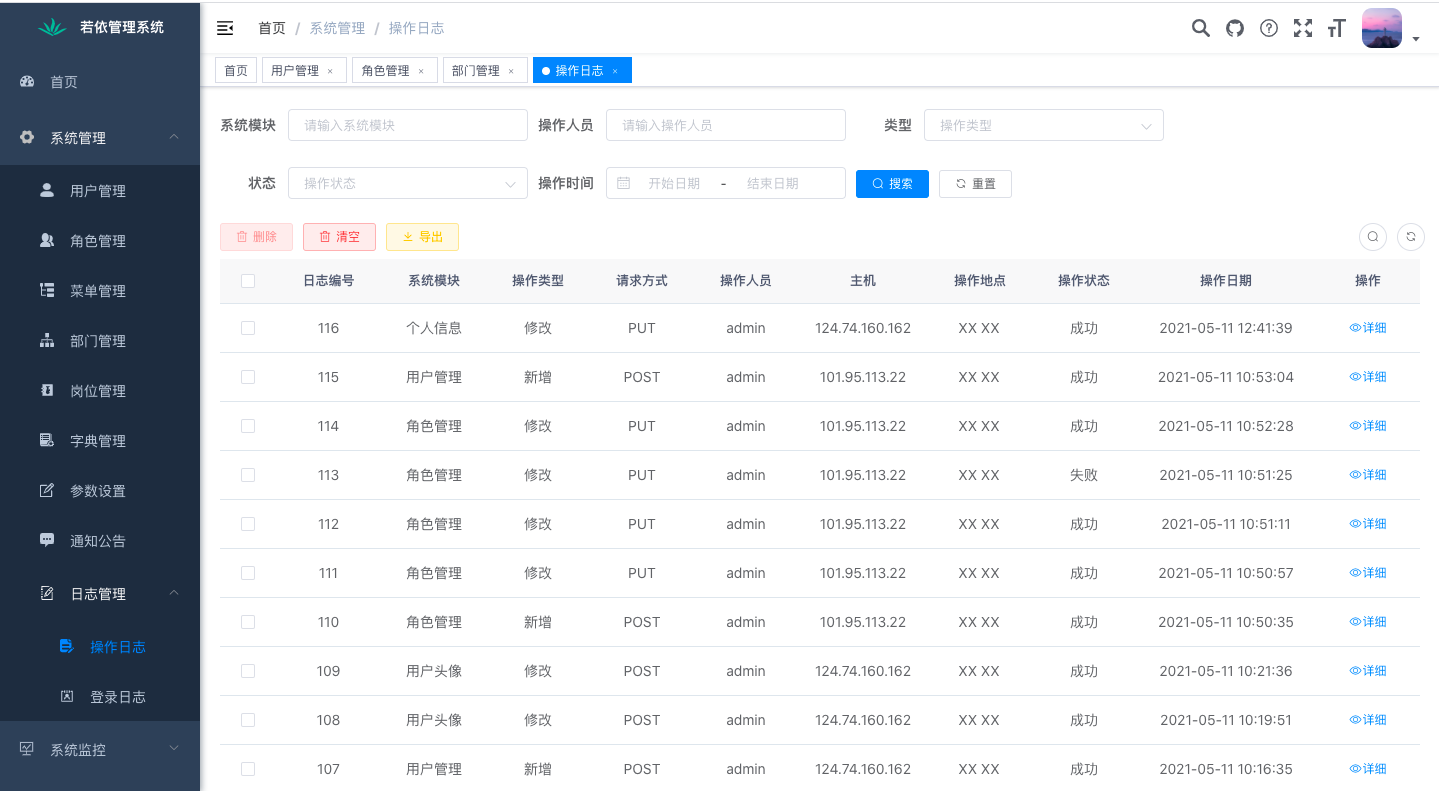Refresh the table with round refresh button
Screen dimensions: 1439x791
pyautogui.click(x=1411, y=237)
